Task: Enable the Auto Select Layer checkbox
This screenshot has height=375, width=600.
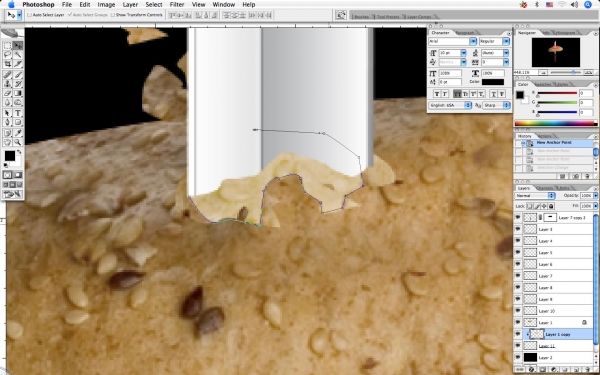Action: click(x=29, y=15)
